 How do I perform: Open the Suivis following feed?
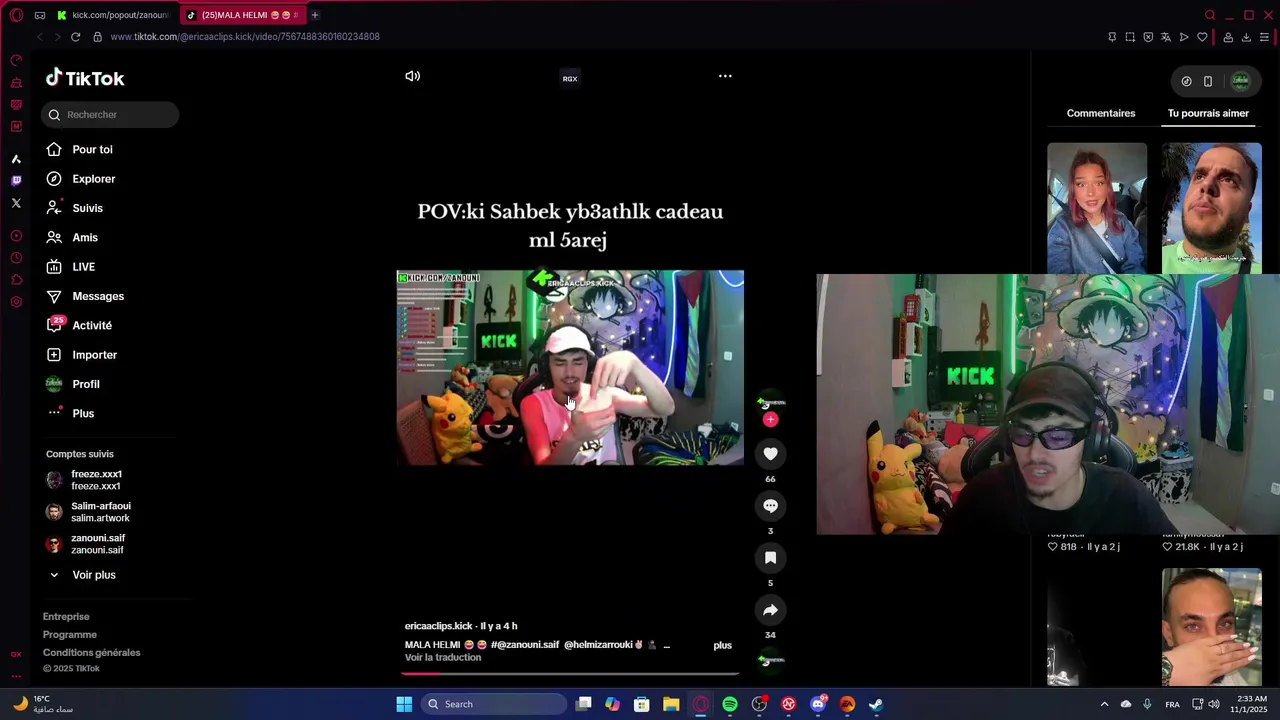pyautogui.click(x=74, y=208)
